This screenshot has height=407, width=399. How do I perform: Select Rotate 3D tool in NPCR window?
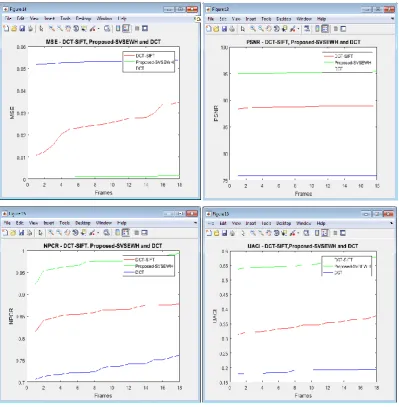(75, 233)
